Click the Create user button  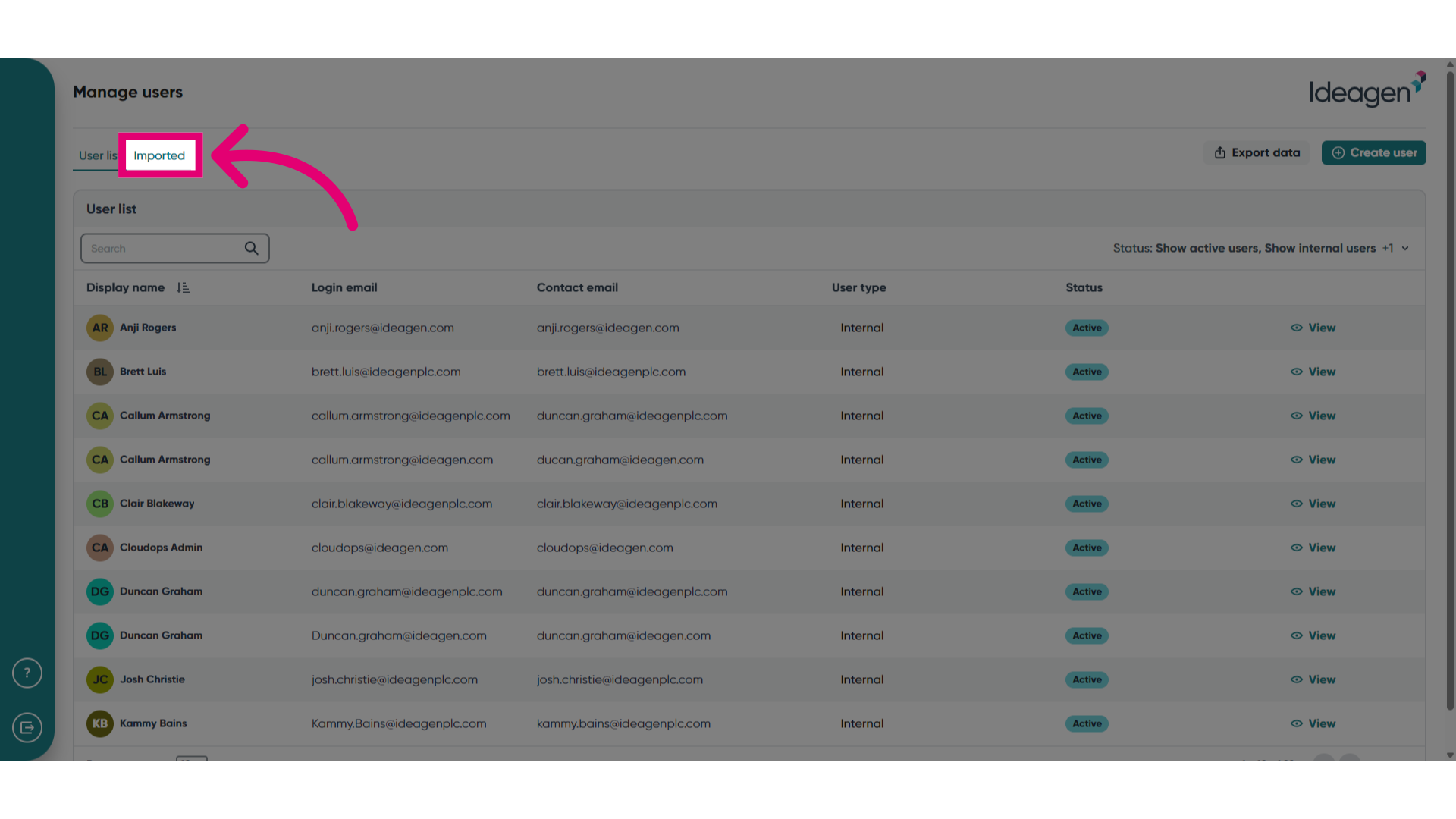coord(1373,152)
